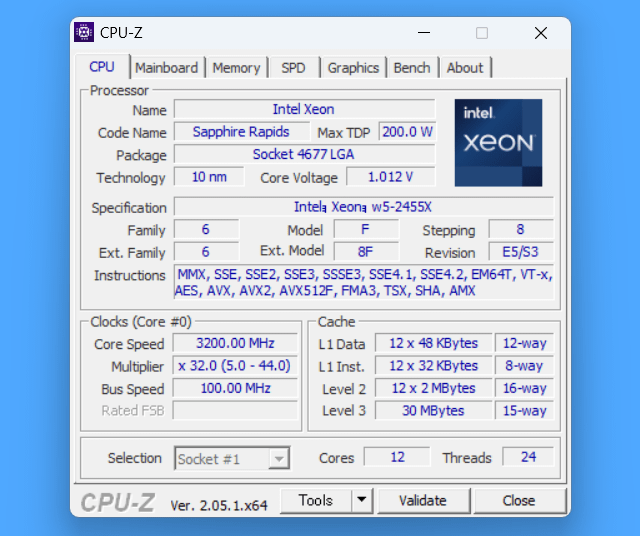The height and width of the screenshot is (536, 640).
Task: Click the Multiplier value field
Action: coord(236,365)
